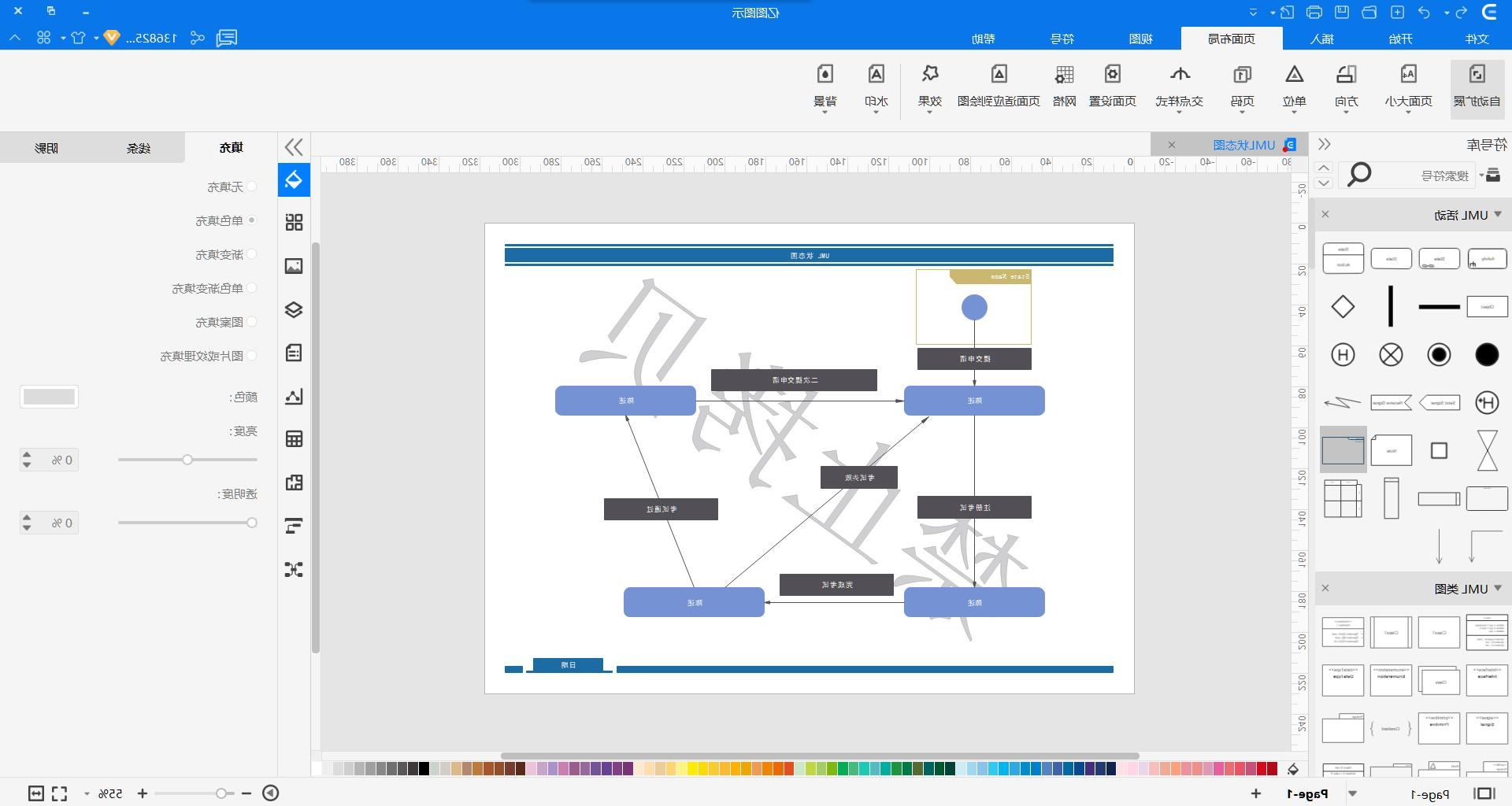Select the circled-X flow final shape
The width and height of the screenshot is (1512, 806).
pyautogui.click(x=1391, y=355)
